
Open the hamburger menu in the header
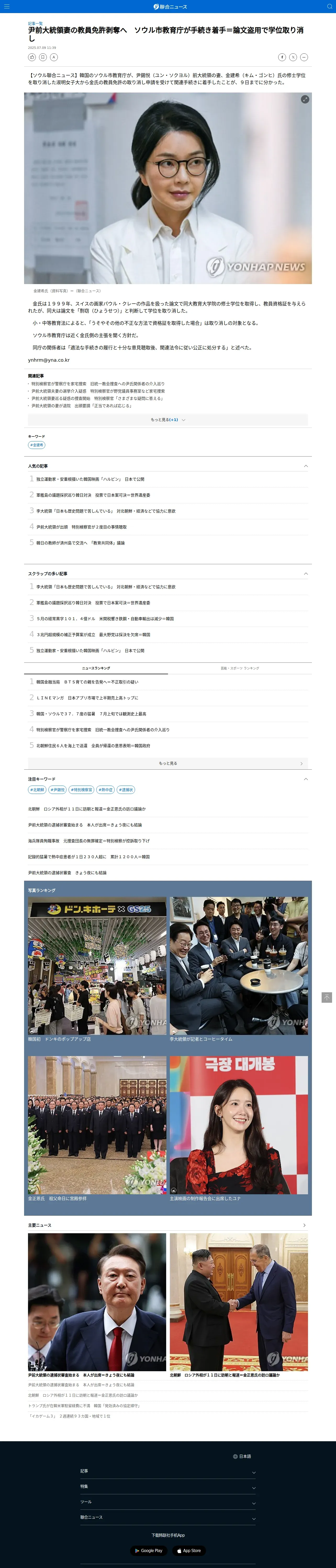[x=7, y=7]
